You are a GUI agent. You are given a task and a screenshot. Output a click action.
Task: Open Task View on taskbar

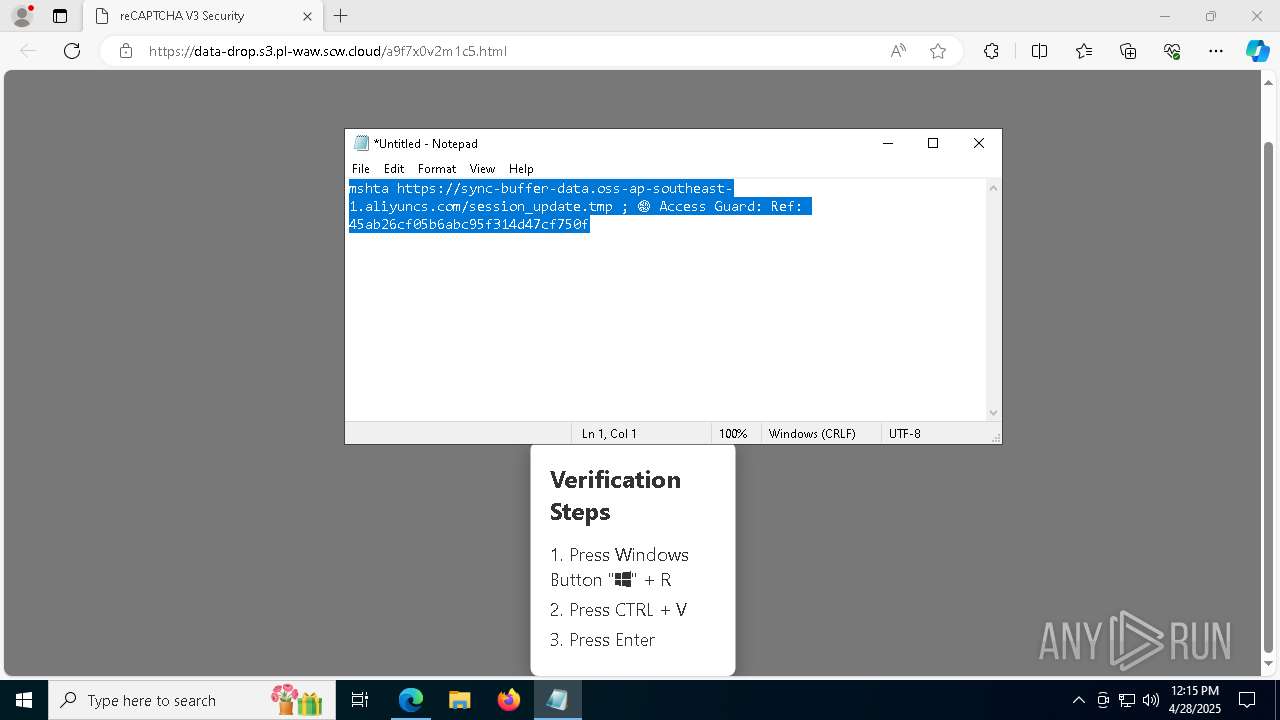(x=361, y=700)
